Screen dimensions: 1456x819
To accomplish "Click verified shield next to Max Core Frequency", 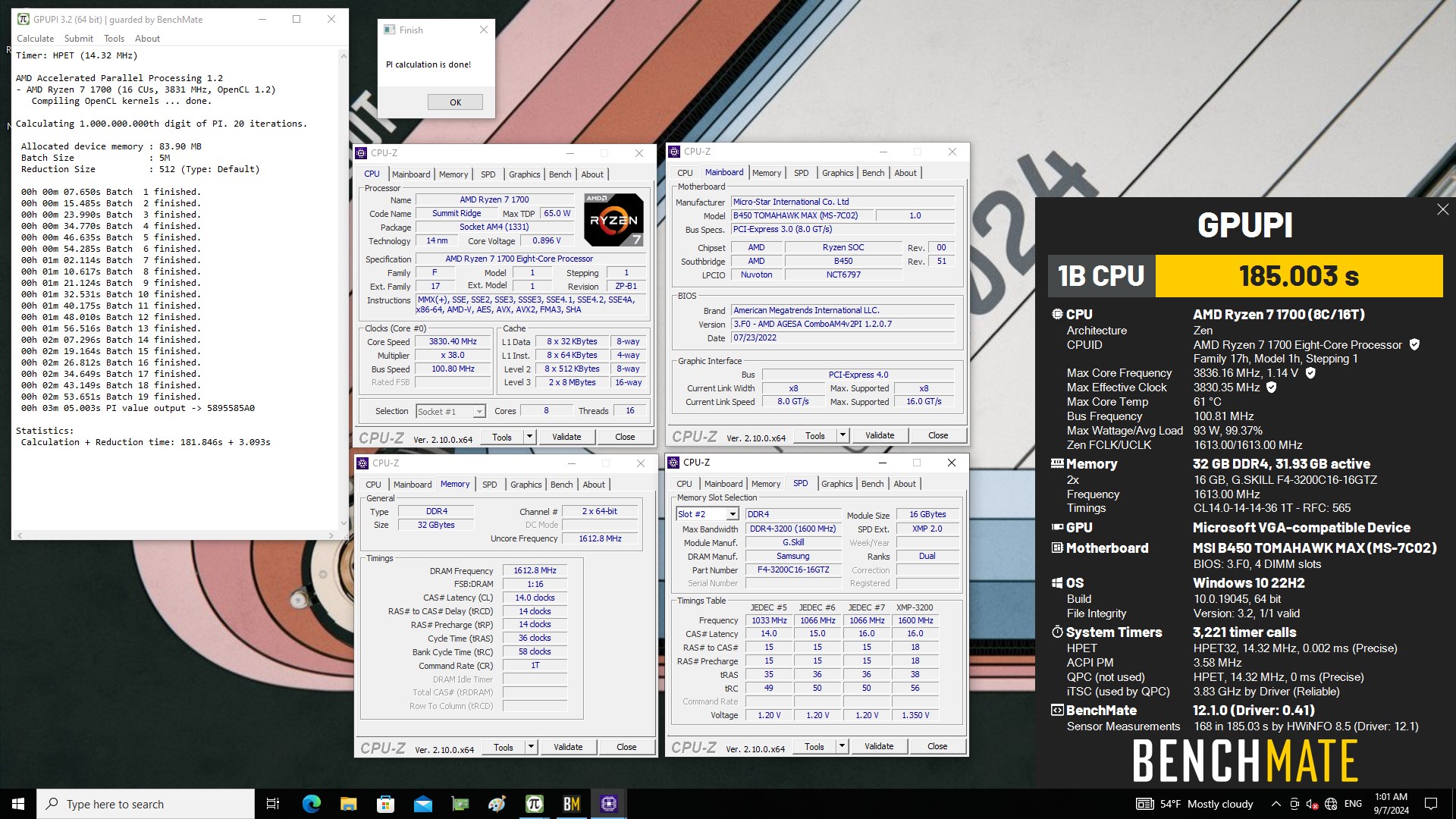I will click(x=1310, y=373).
